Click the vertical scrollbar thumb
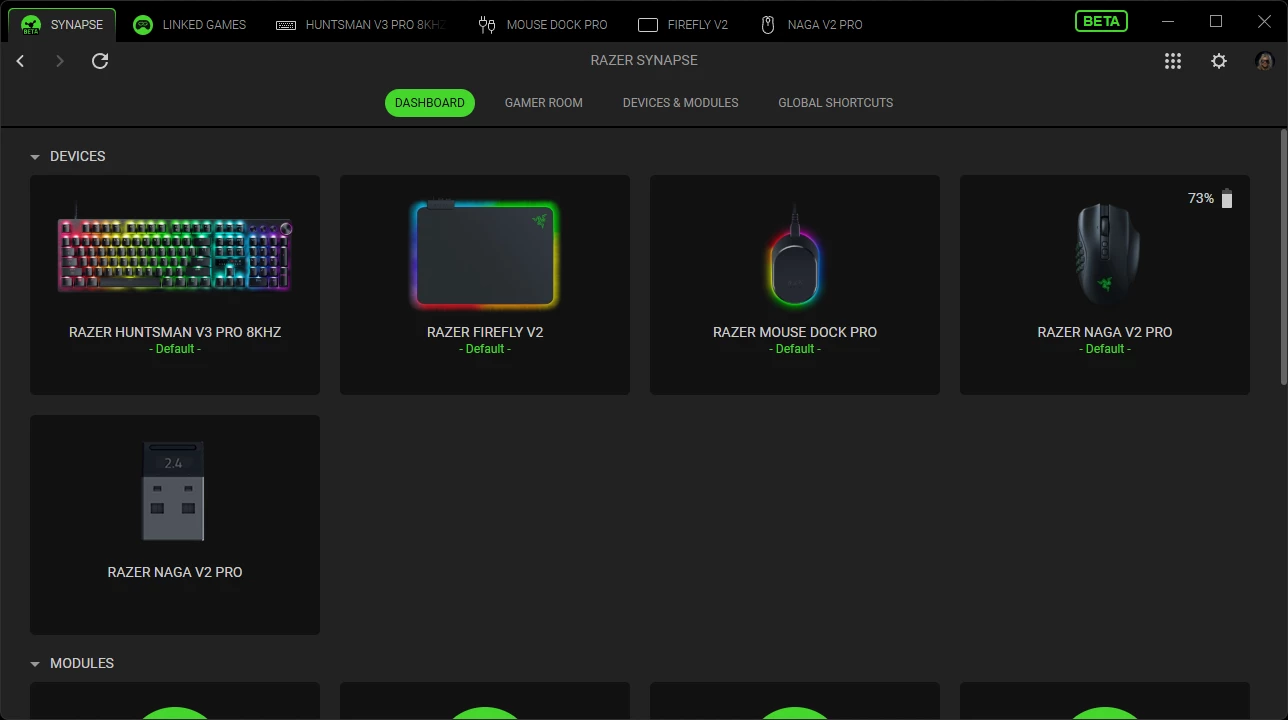This screenshot has width=1288, height=720. click(1283, 255)
